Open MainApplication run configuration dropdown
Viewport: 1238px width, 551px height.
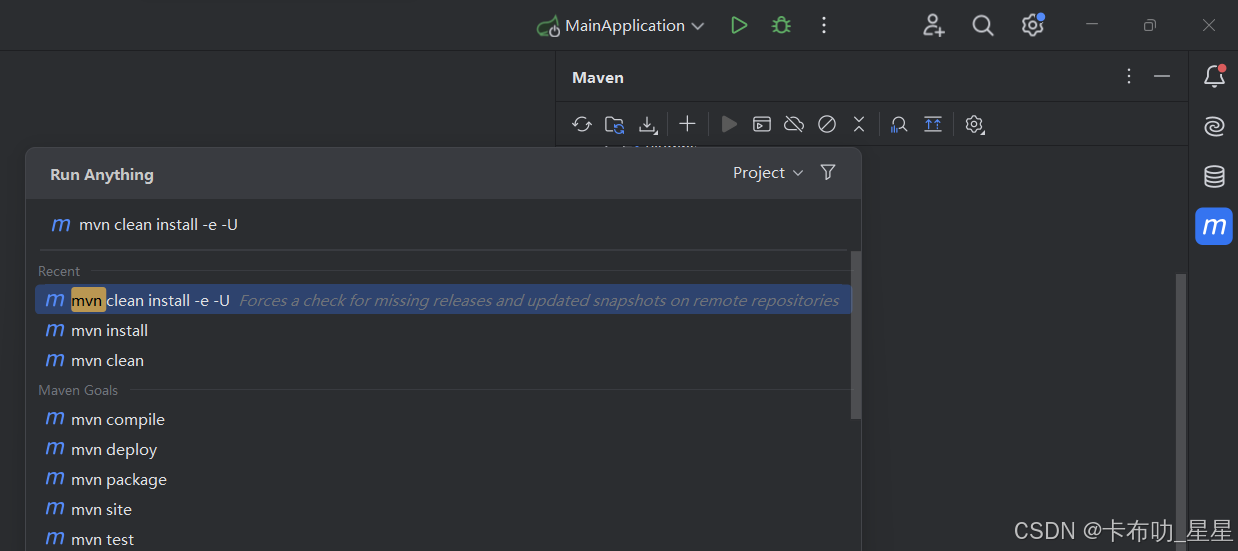(621, 25)
